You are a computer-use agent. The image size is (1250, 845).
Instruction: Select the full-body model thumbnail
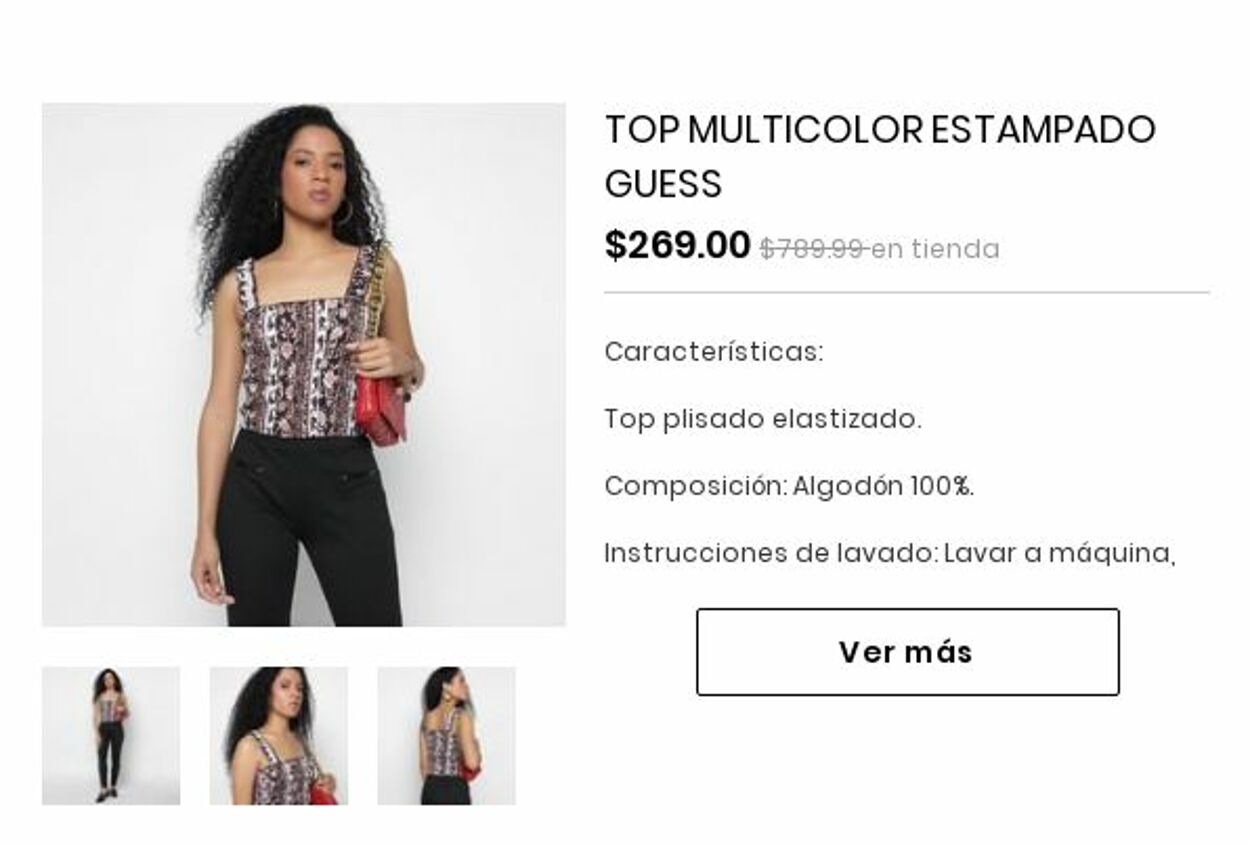[x=111, y=736]
